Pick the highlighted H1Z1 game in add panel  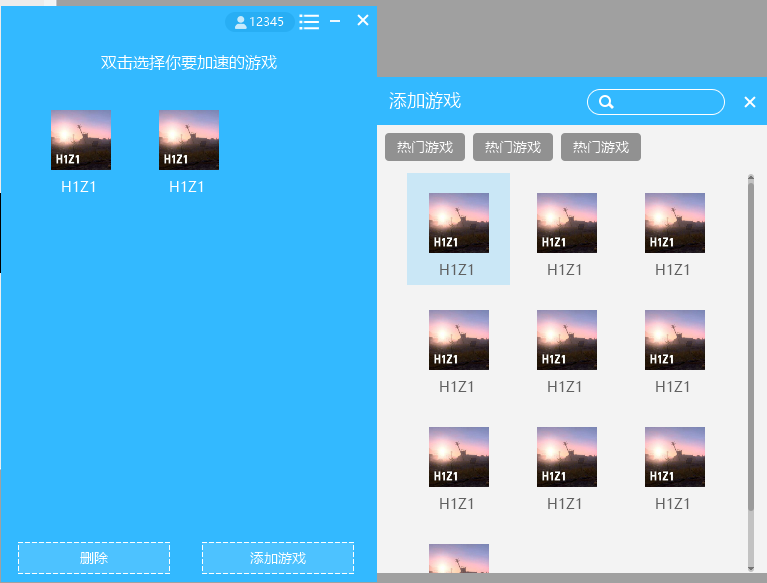click(458, 229)
